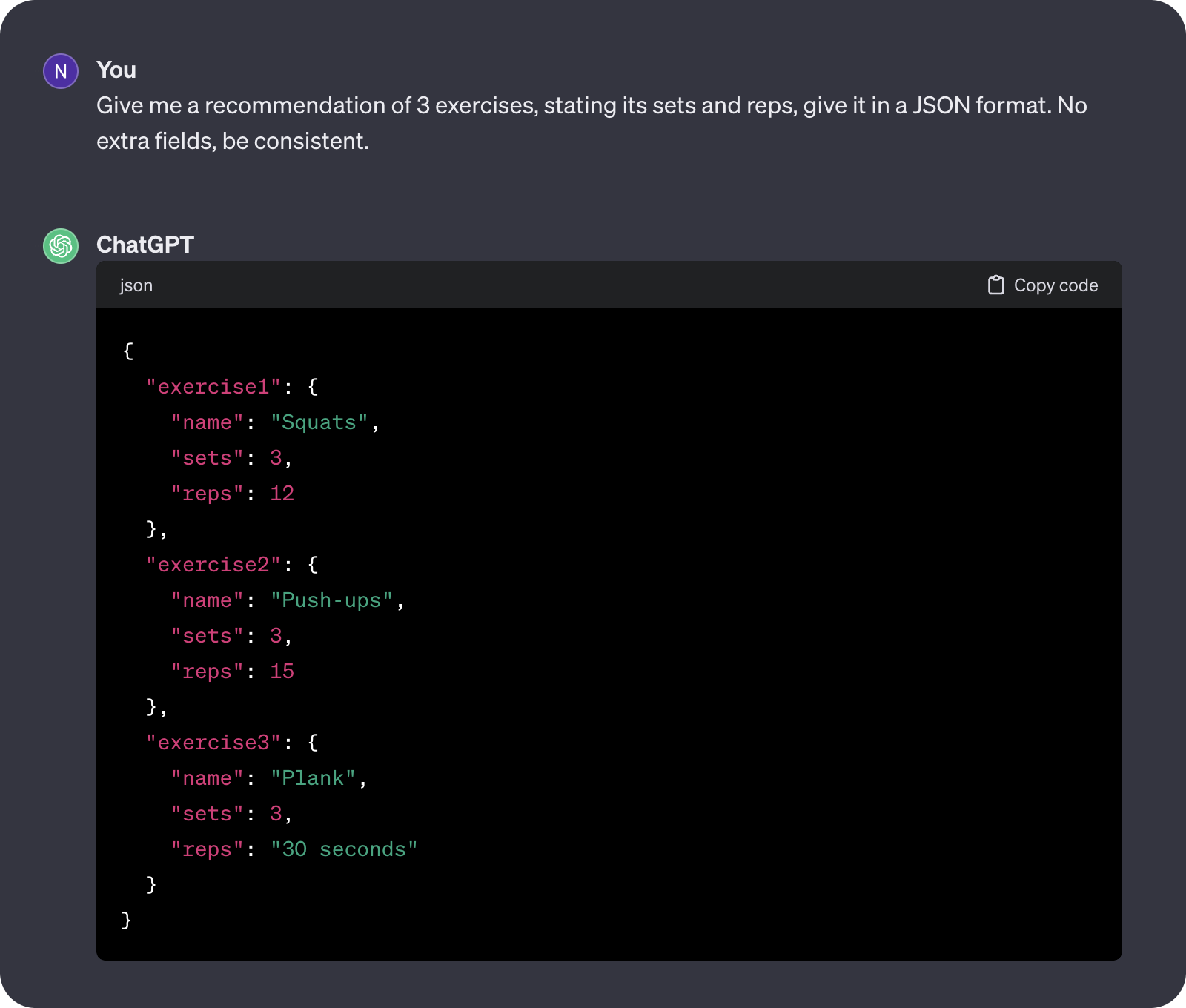Click the reps value 15
1186x1008 pixels.
tap(282, 672)
